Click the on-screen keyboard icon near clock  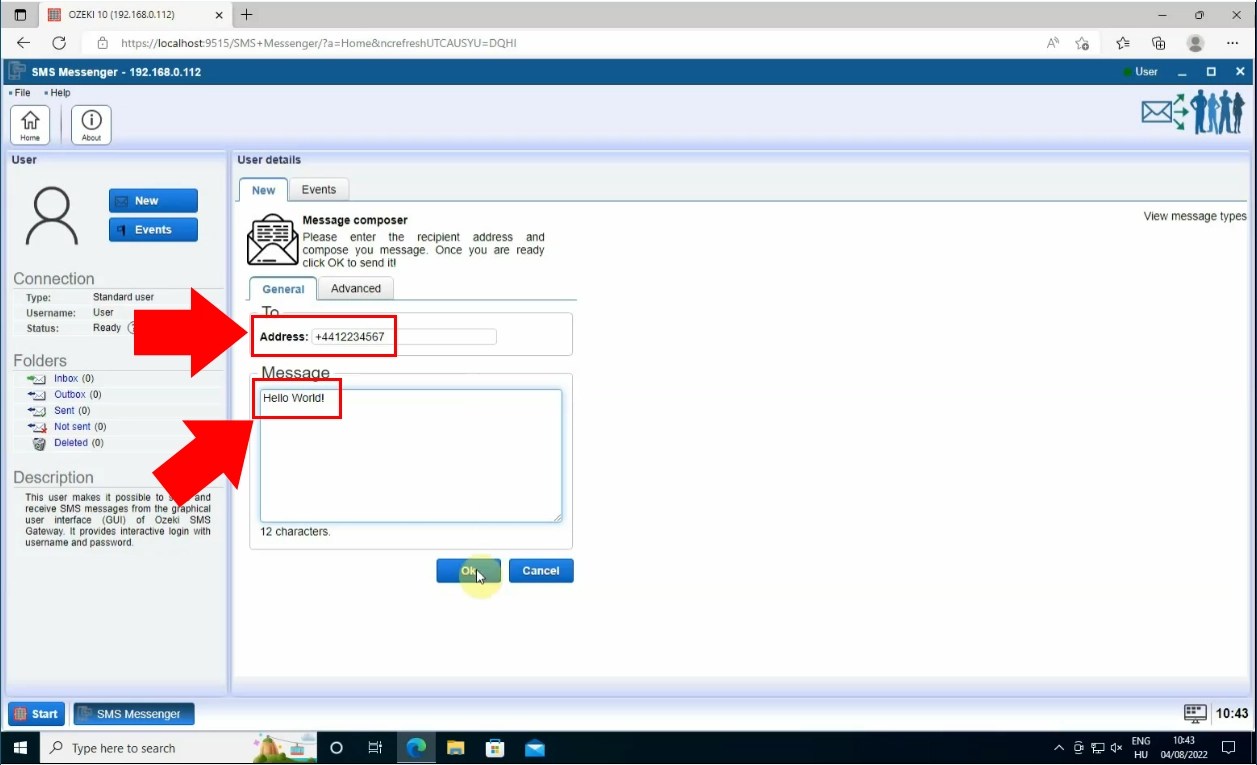click(x=1195, y=713)
